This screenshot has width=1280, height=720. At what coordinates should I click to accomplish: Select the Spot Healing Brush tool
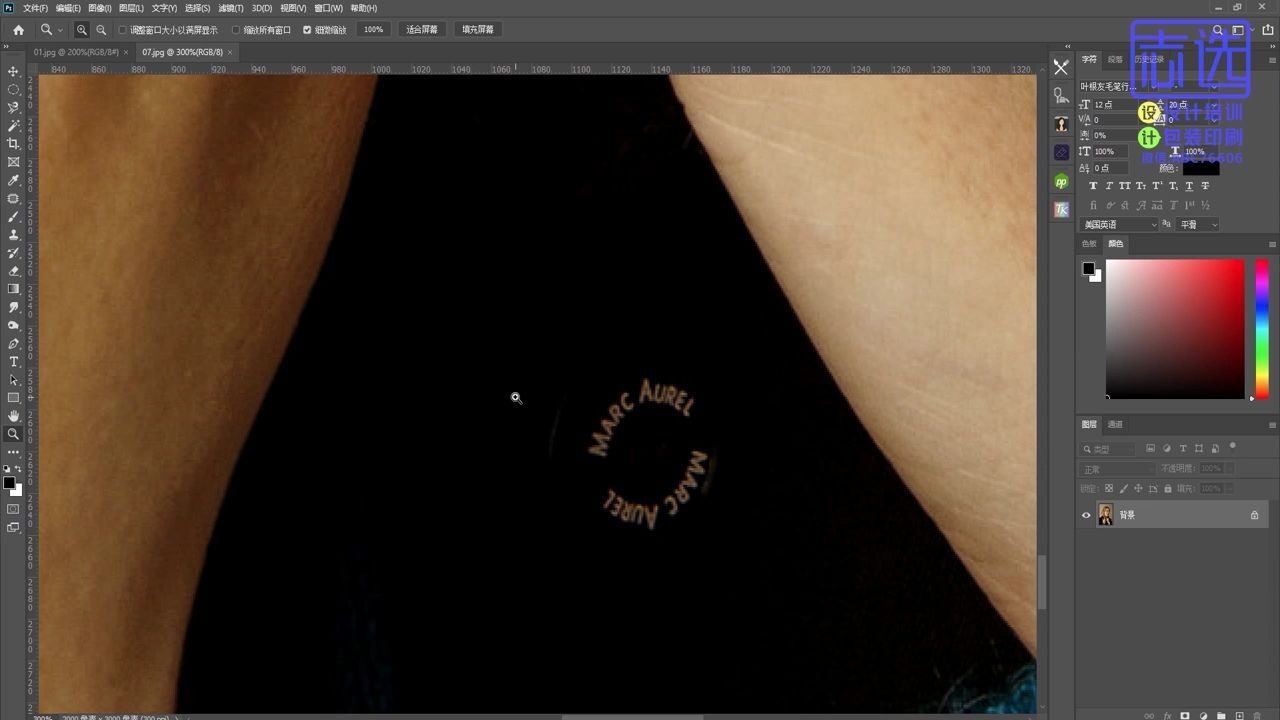(13, 198)
